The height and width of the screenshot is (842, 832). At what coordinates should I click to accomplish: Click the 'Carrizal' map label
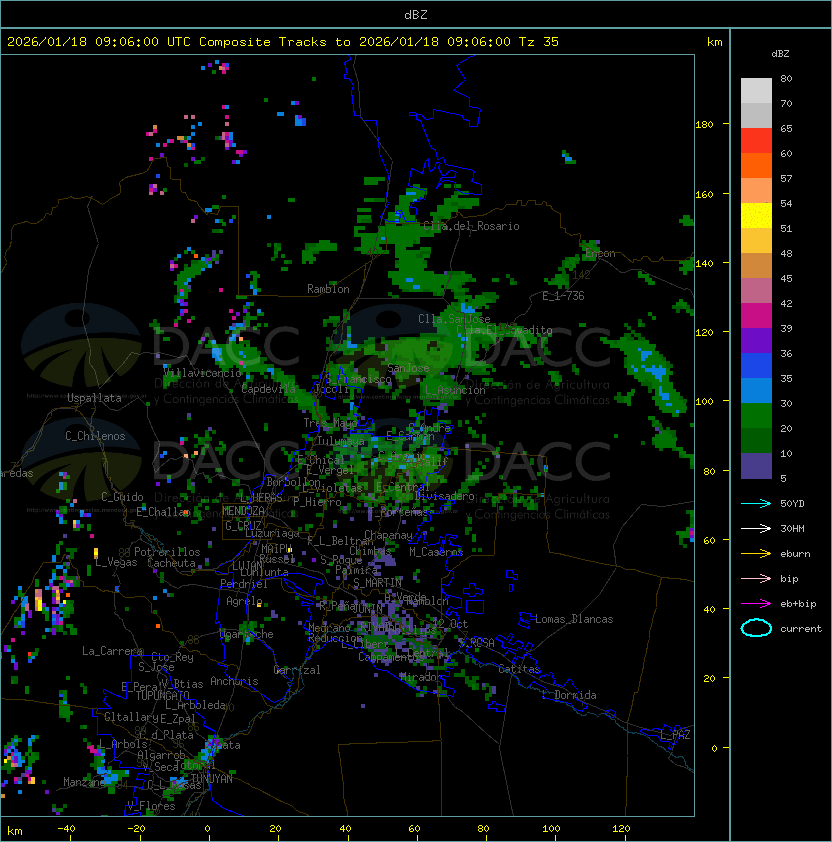coord(297,670)
